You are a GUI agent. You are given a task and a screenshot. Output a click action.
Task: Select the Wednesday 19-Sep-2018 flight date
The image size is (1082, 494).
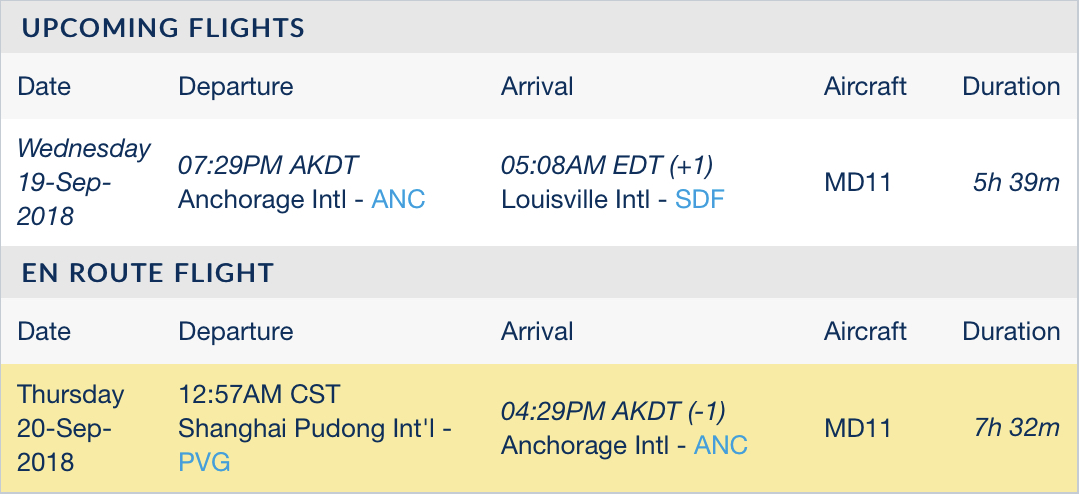tap(83, 182)
